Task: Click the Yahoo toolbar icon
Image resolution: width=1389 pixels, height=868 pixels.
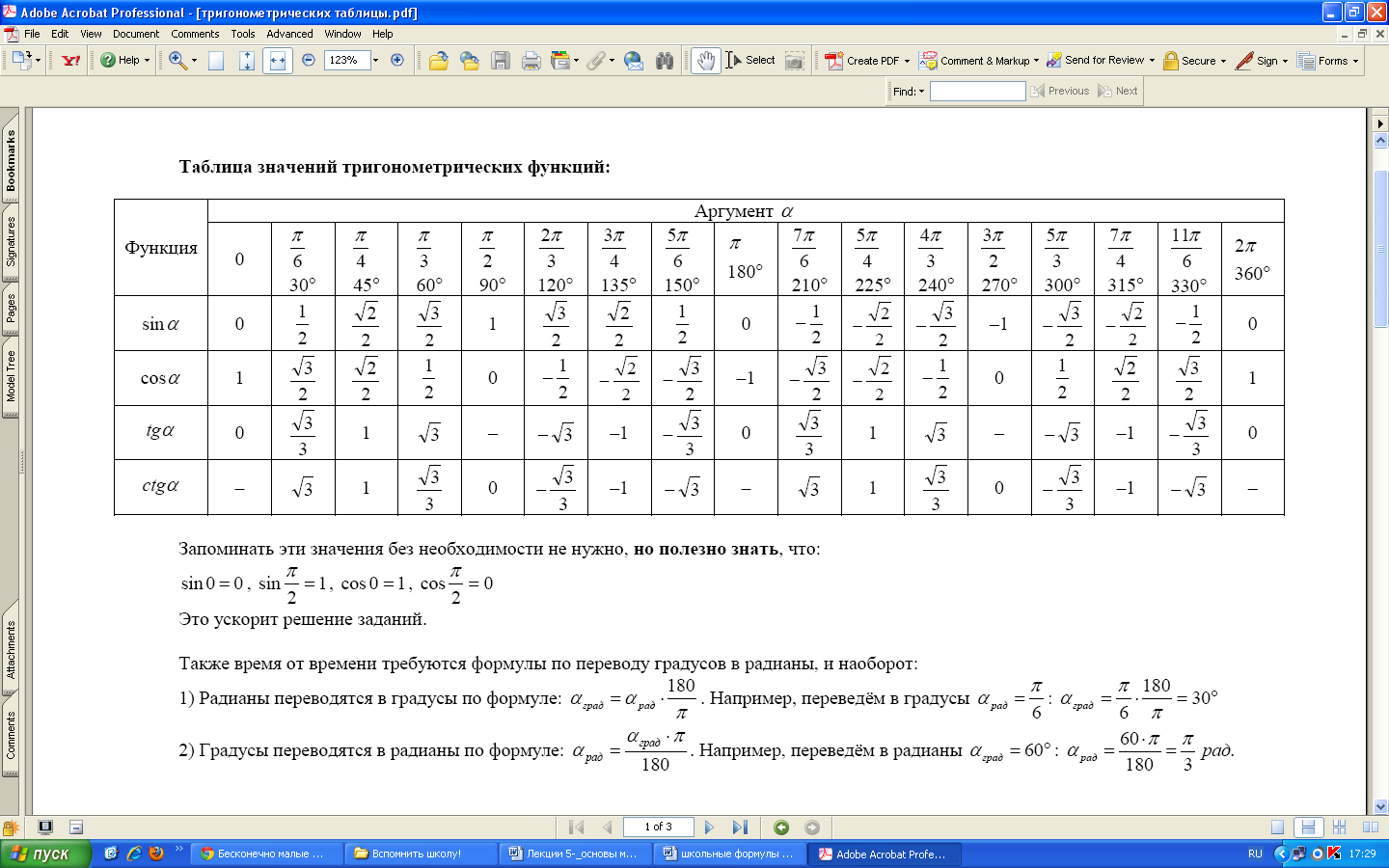Action: click(70, 60)
